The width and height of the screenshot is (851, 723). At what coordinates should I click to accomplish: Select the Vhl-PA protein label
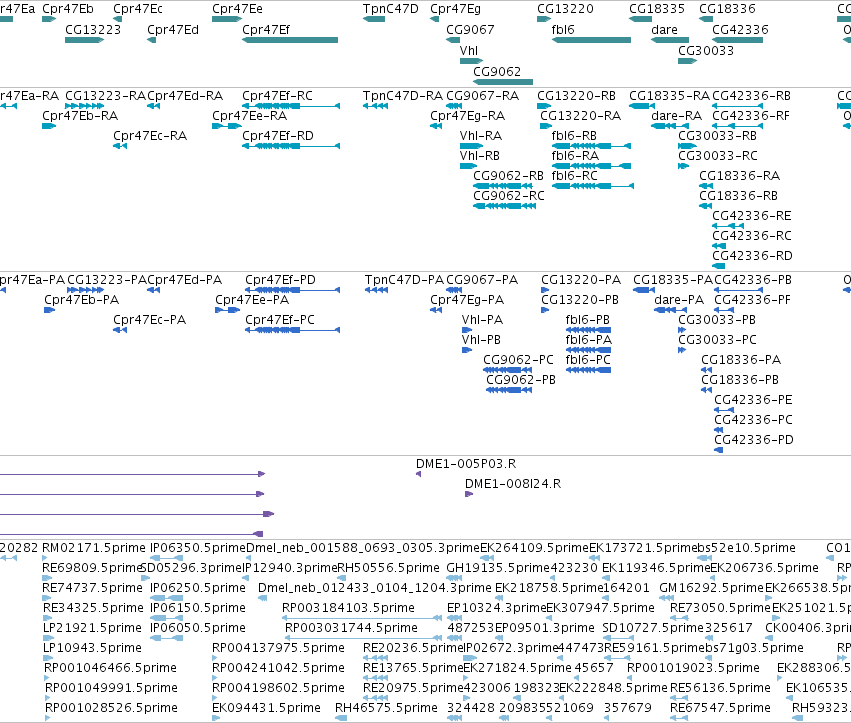click(x=482, y=320)
